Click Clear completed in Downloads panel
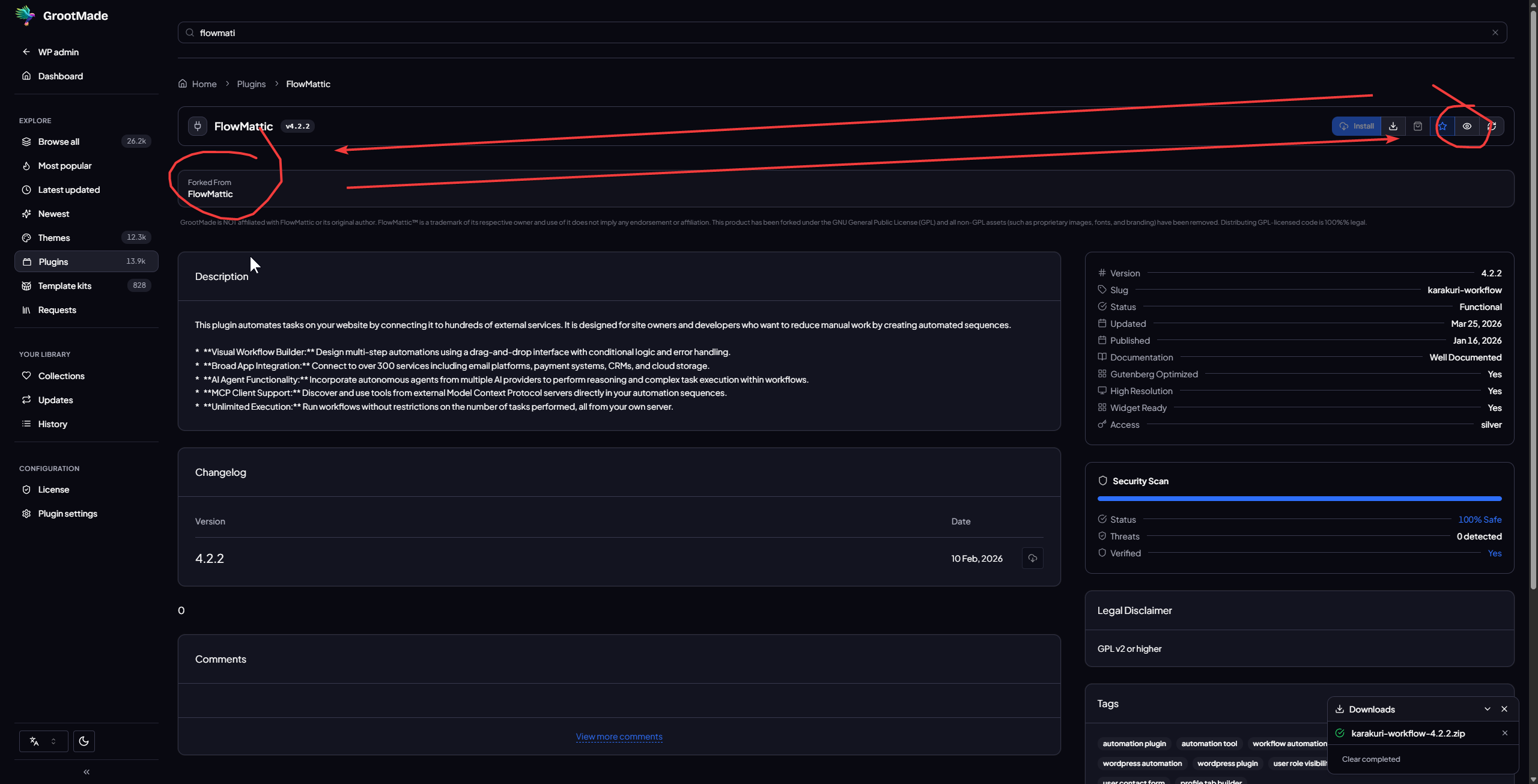The height and width of the screenshot is (784, 1538). pos(1370,759)
